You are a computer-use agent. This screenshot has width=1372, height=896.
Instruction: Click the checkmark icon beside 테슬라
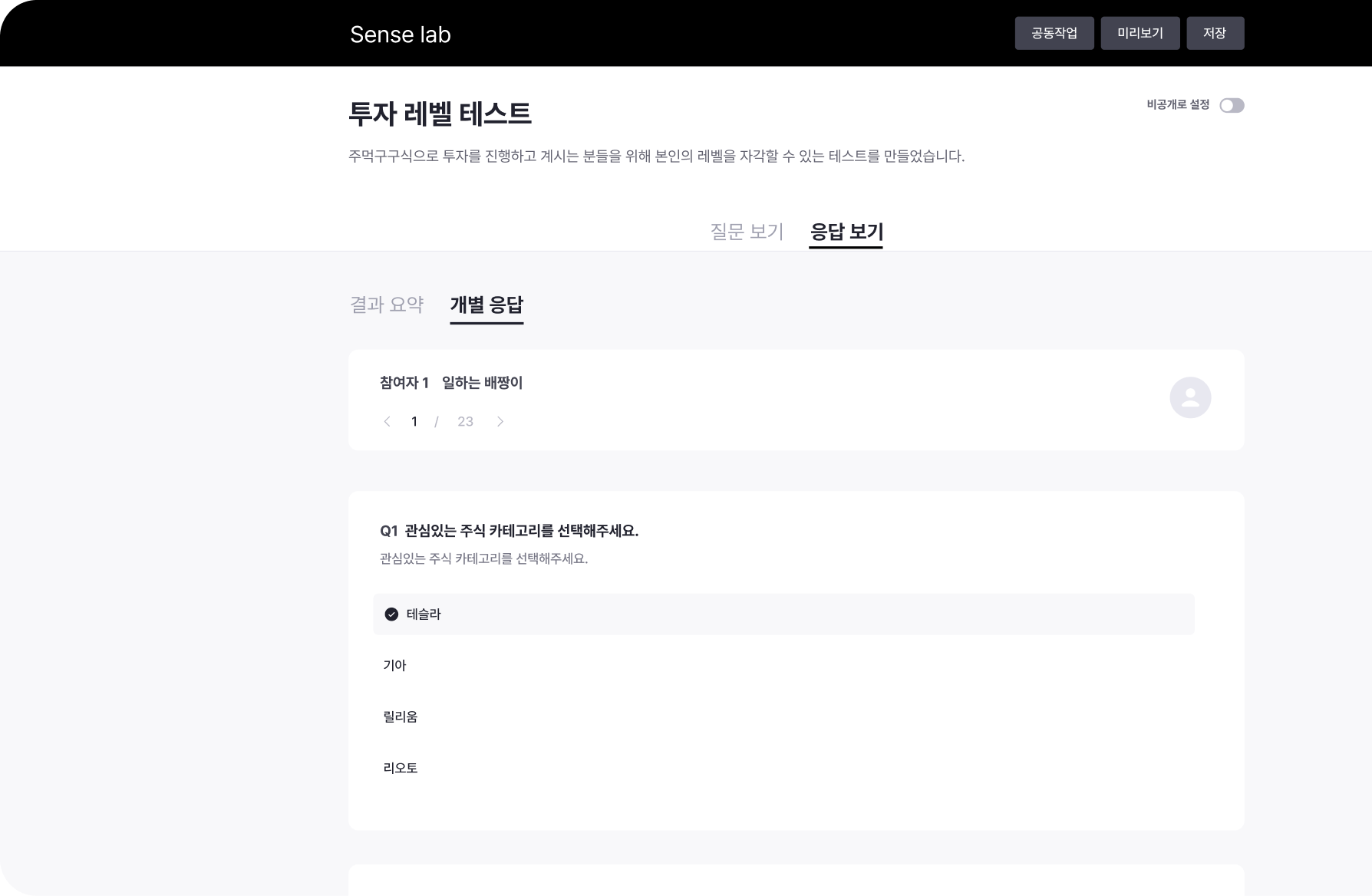click(x=392, y=614)
